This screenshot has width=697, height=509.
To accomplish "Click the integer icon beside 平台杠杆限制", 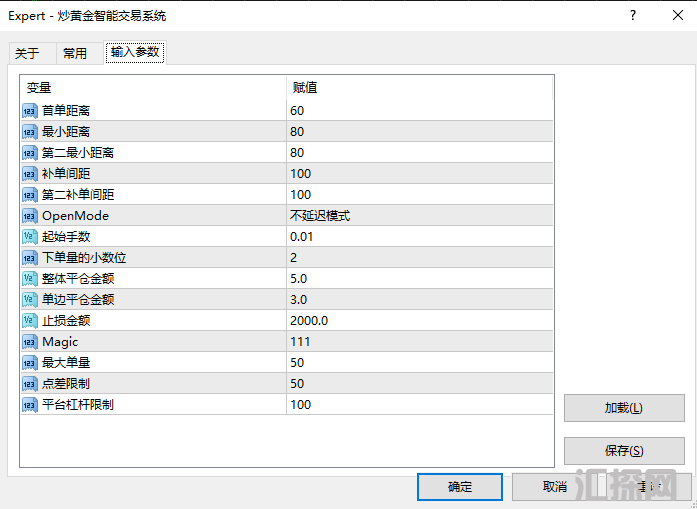I will coord(30,405).
